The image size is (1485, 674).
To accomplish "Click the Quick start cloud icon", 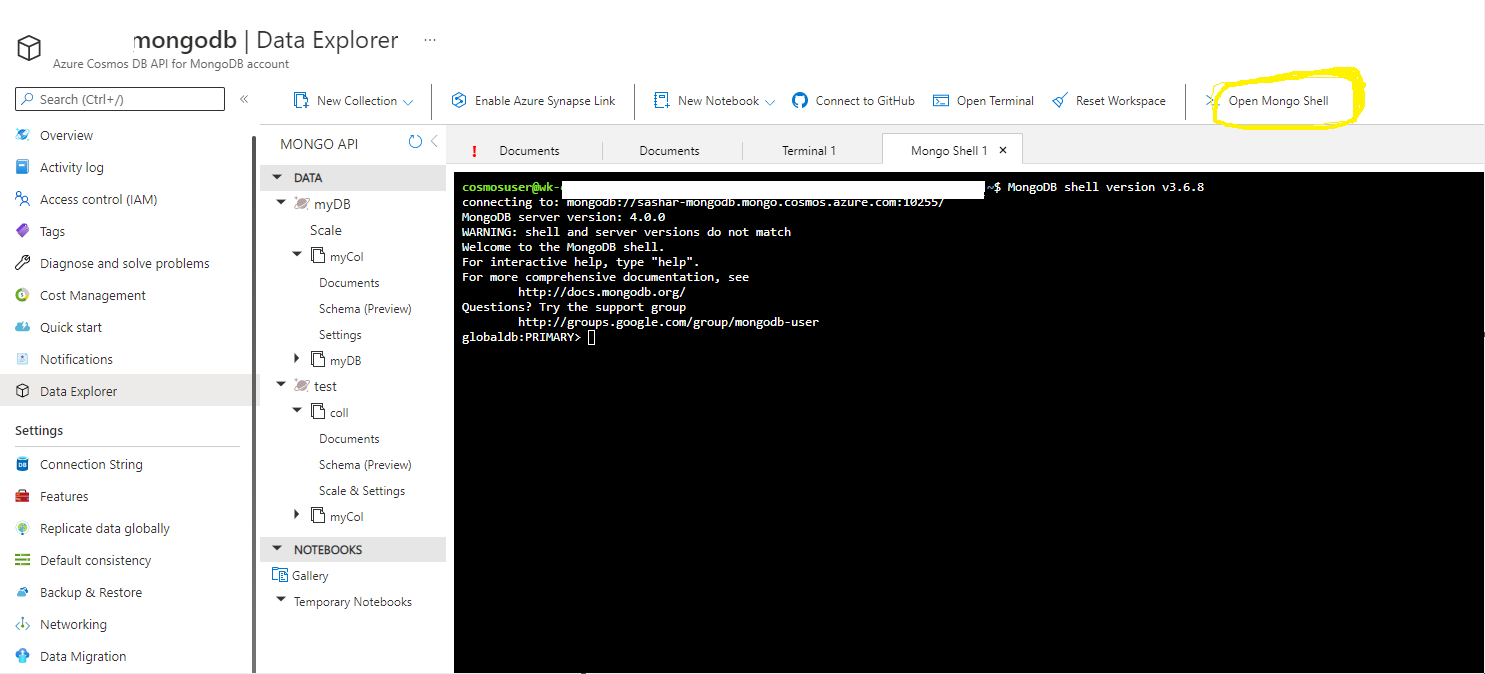I will tap(22, 327).
